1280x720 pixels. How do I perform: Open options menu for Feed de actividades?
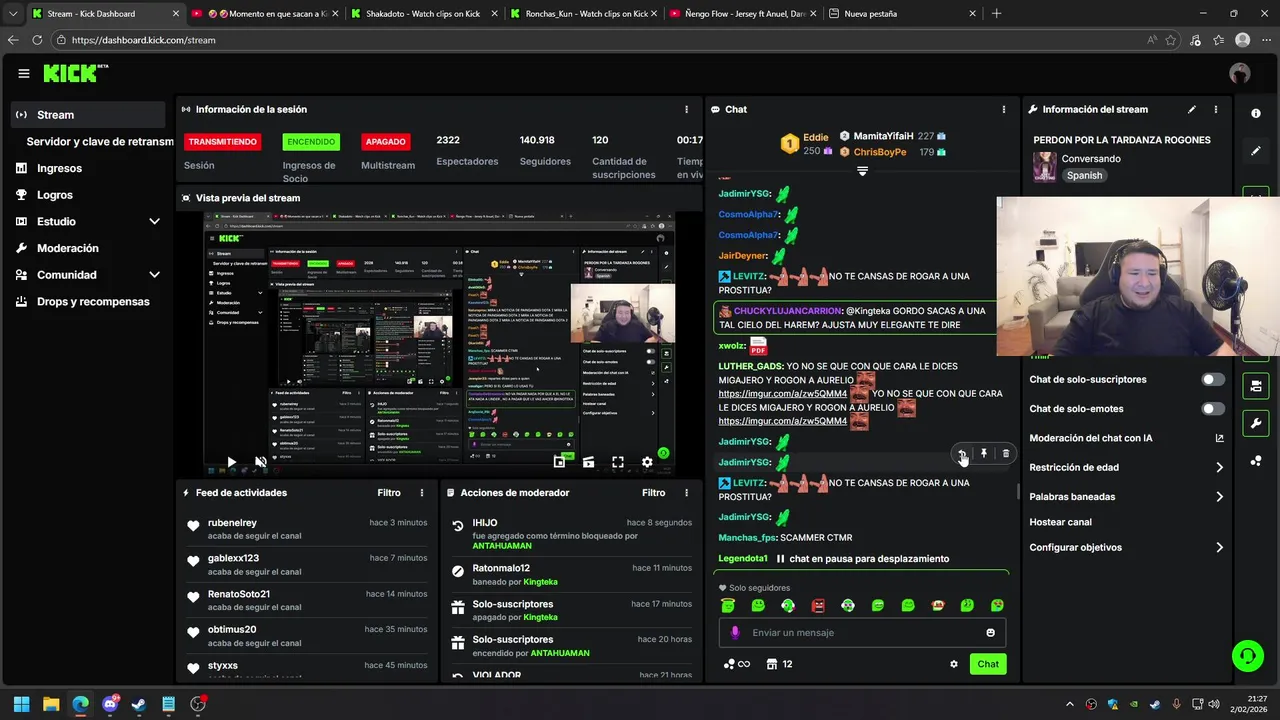tap(422, 493)
